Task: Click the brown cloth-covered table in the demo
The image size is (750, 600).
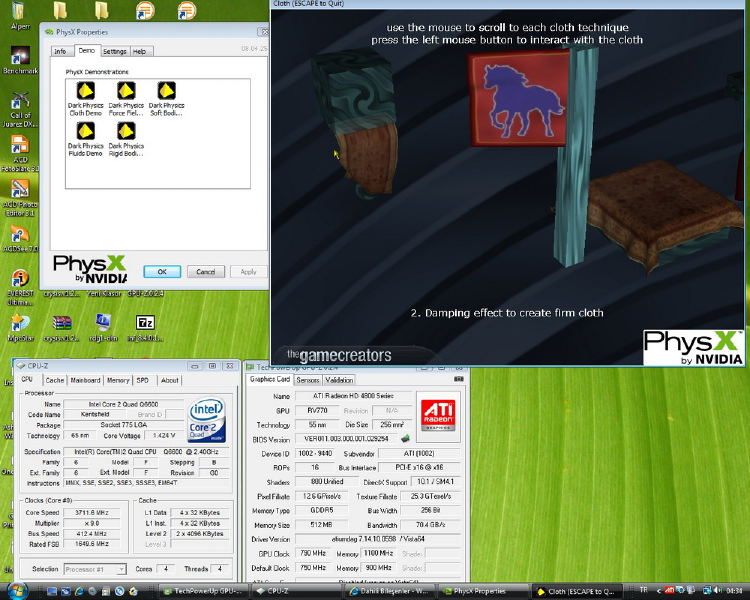Action: coord(662,214)
